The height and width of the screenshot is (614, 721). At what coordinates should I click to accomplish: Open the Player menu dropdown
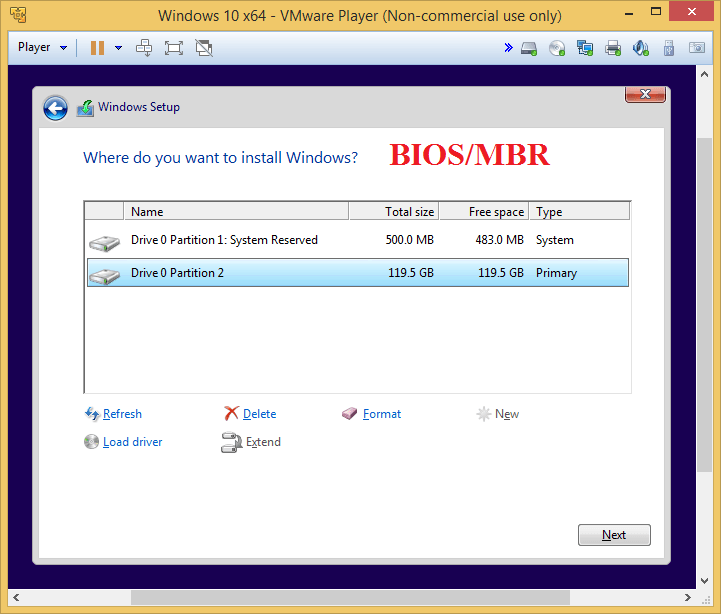pyautogui.click(x=42, y=47)
